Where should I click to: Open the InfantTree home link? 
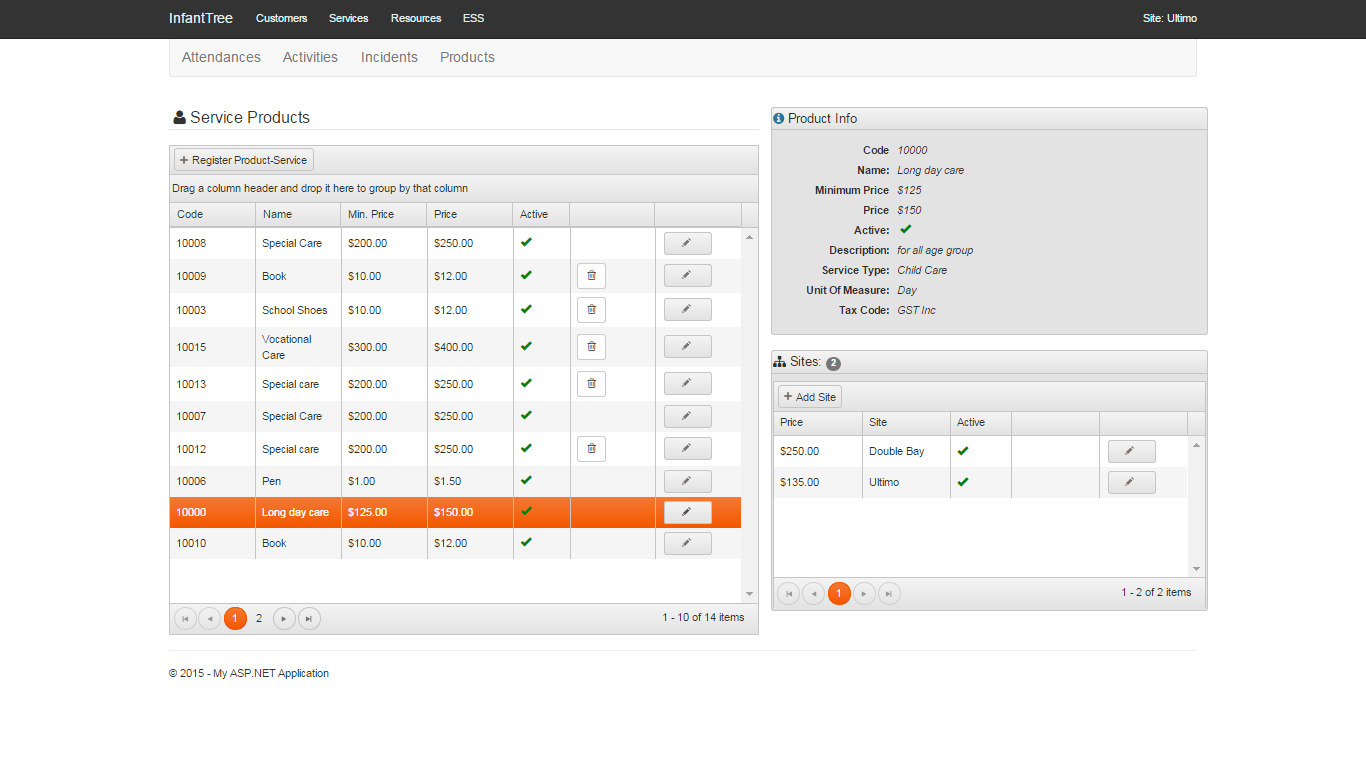(201, 18)
